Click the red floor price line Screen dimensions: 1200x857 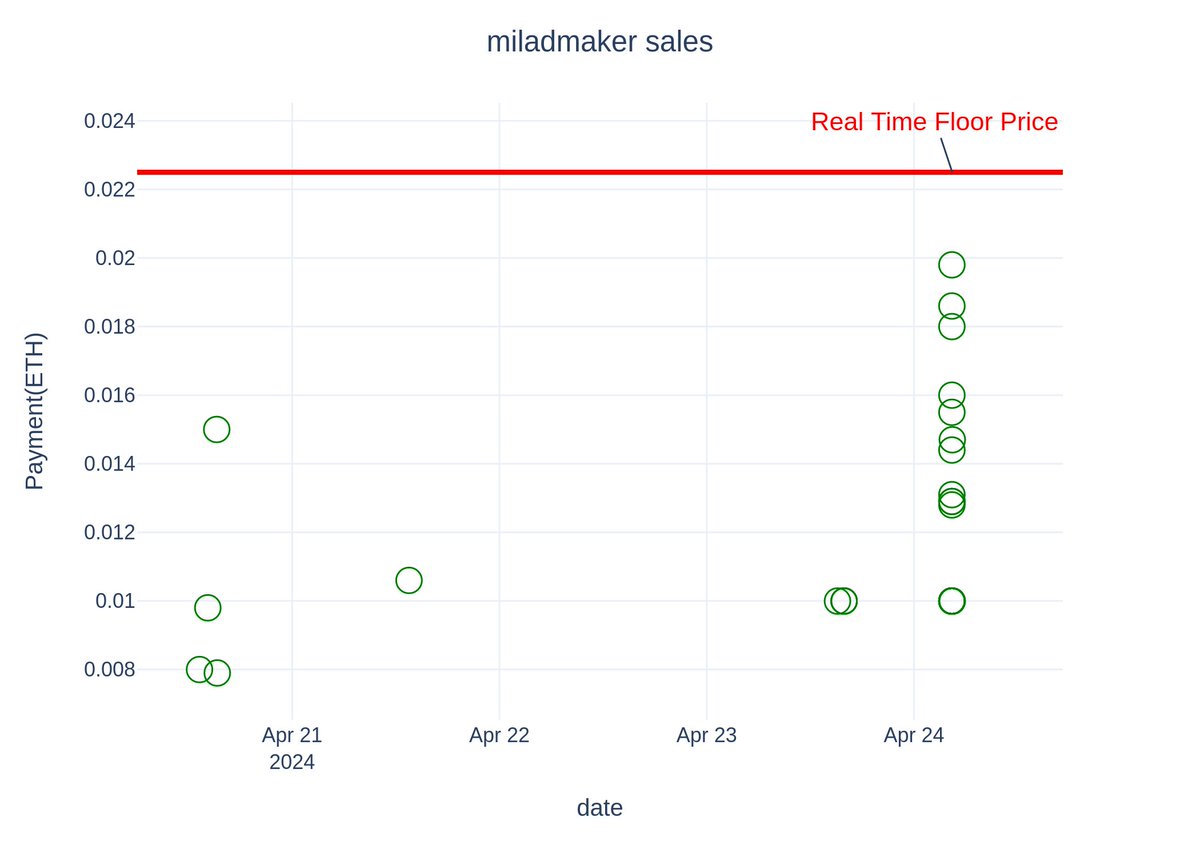coord(599,172)
